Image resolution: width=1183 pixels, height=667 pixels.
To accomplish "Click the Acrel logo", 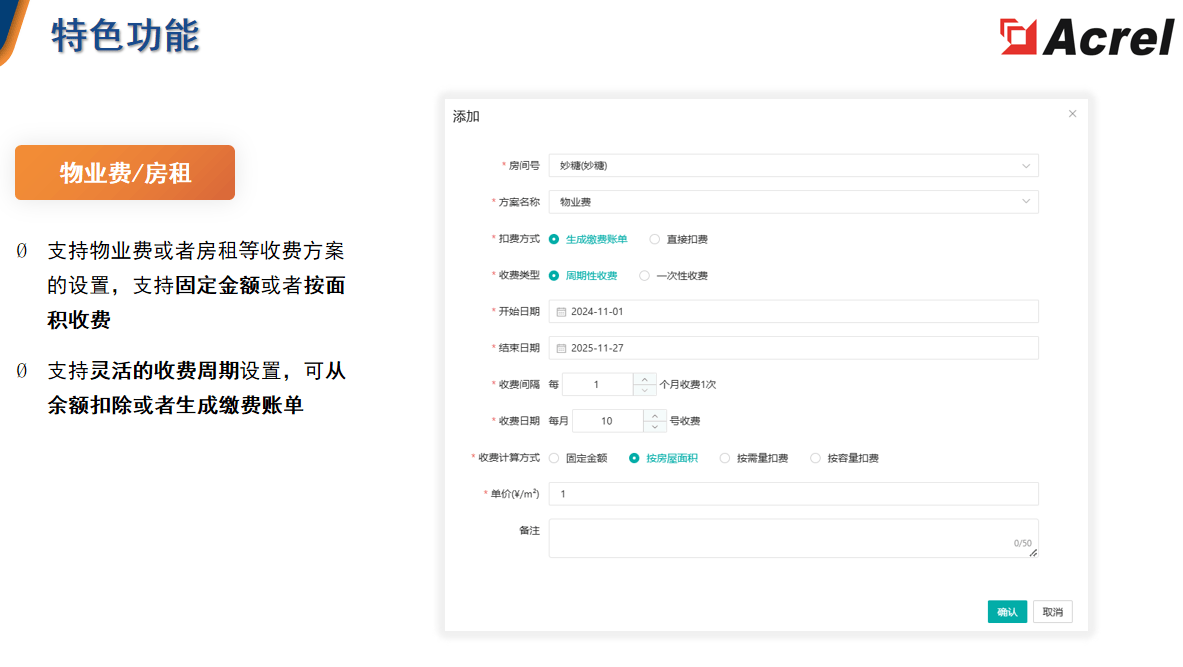I will 1086,37.
